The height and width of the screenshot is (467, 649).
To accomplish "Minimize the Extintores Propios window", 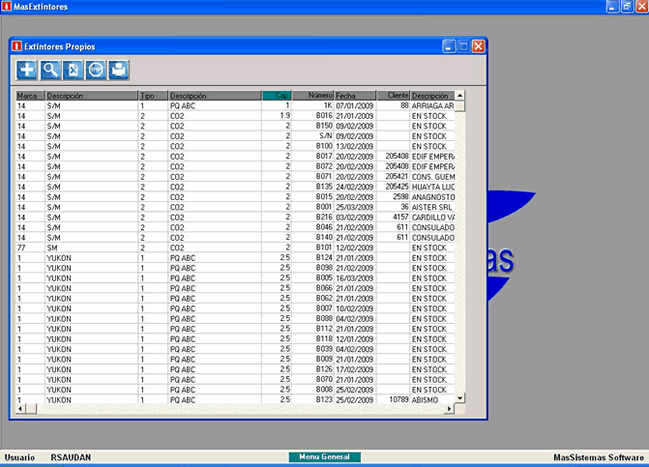I will tap(449, 46).
